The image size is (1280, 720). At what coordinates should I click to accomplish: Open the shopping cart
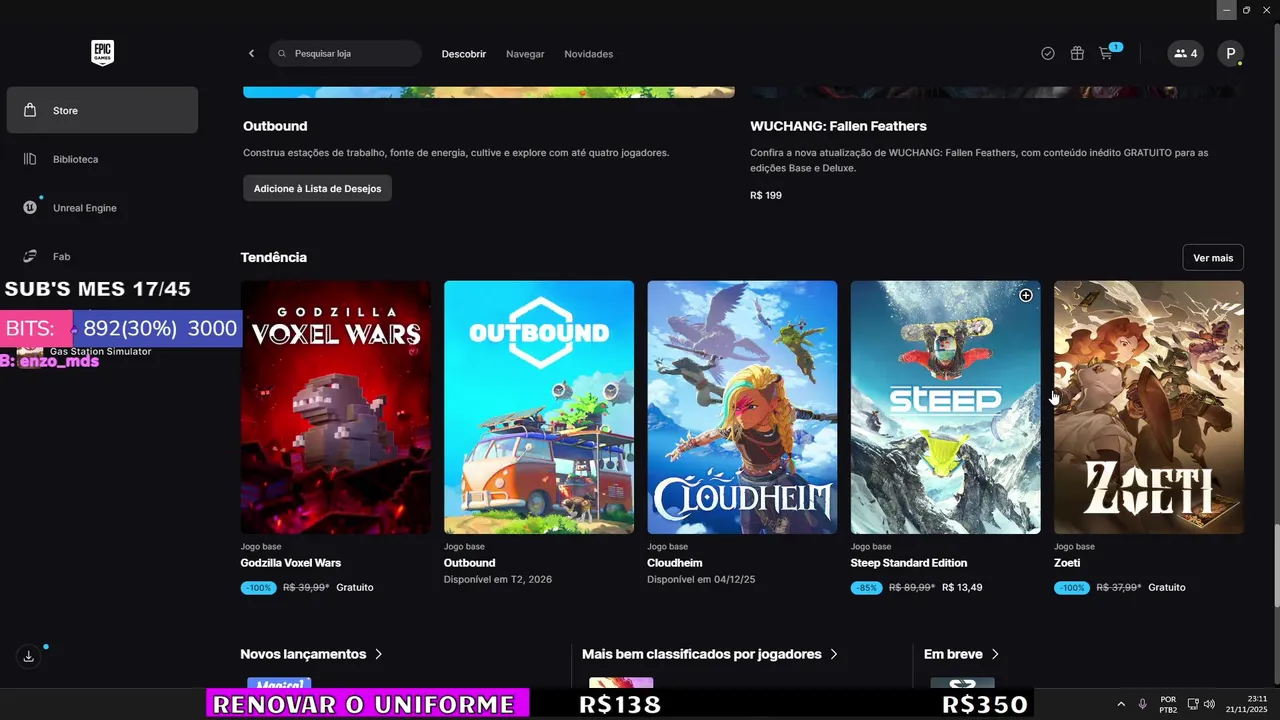click(x=1106, y=54)
